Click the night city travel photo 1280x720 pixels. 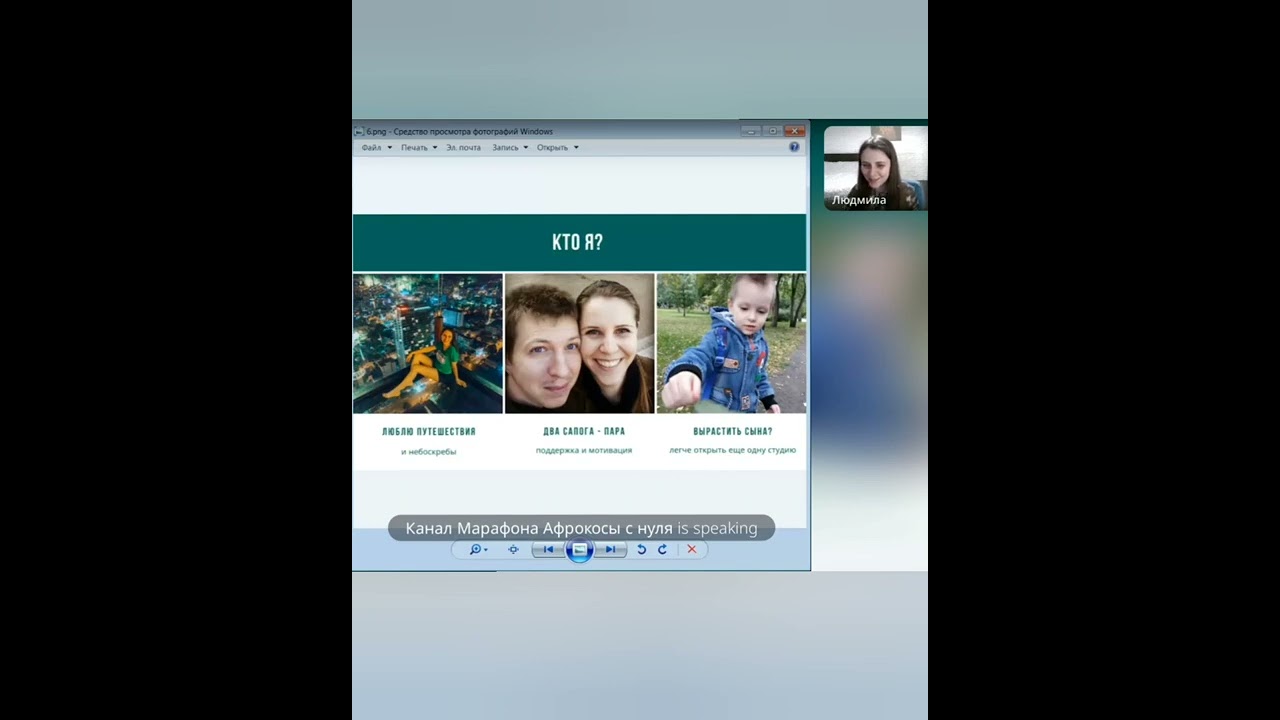click(x=428, y=343)
